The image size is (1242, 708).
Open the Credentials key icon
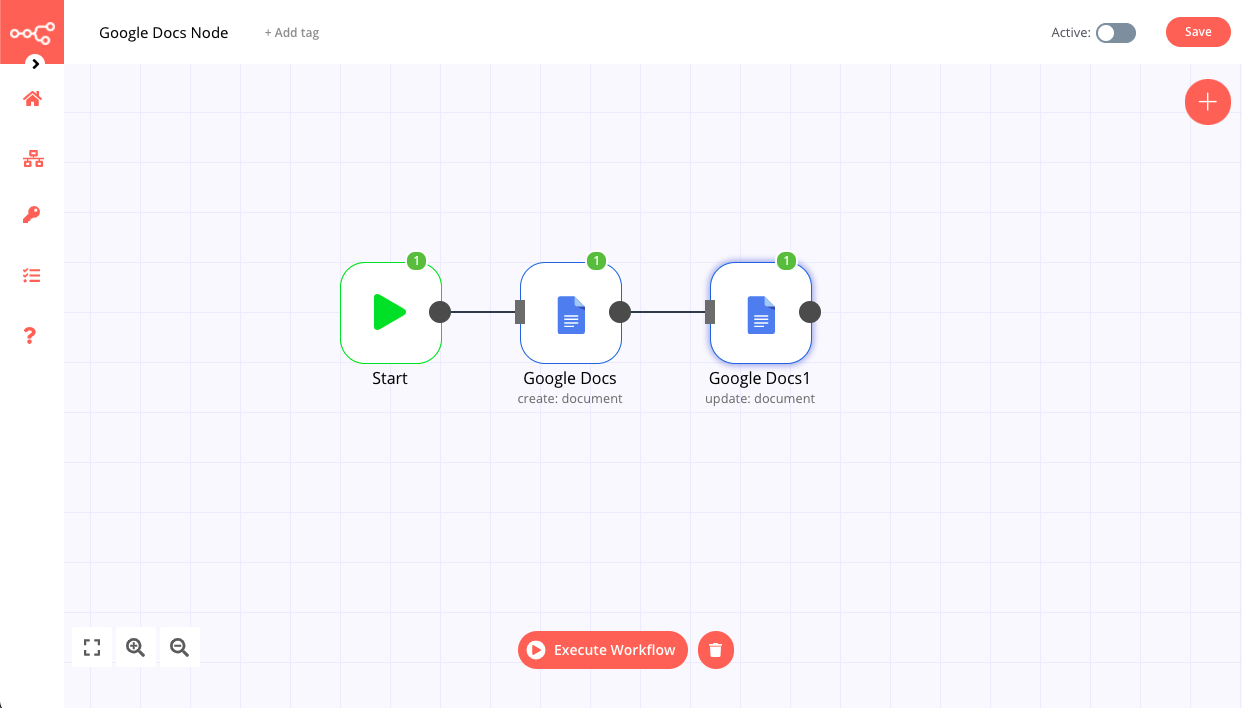click(31, 214)
